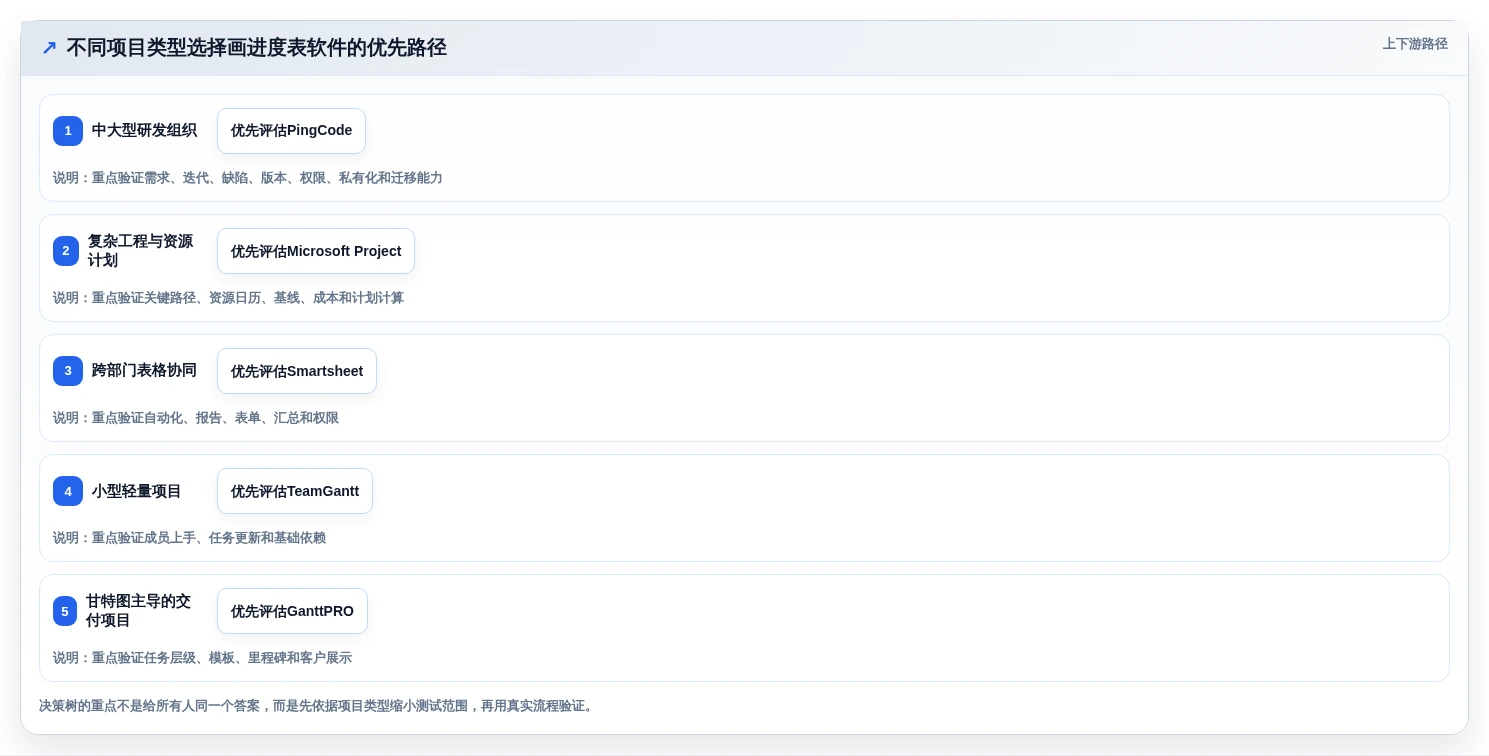Click the 小型轻量项目 label
This screenshot has height=756, width=1489.
coord(137,491)
